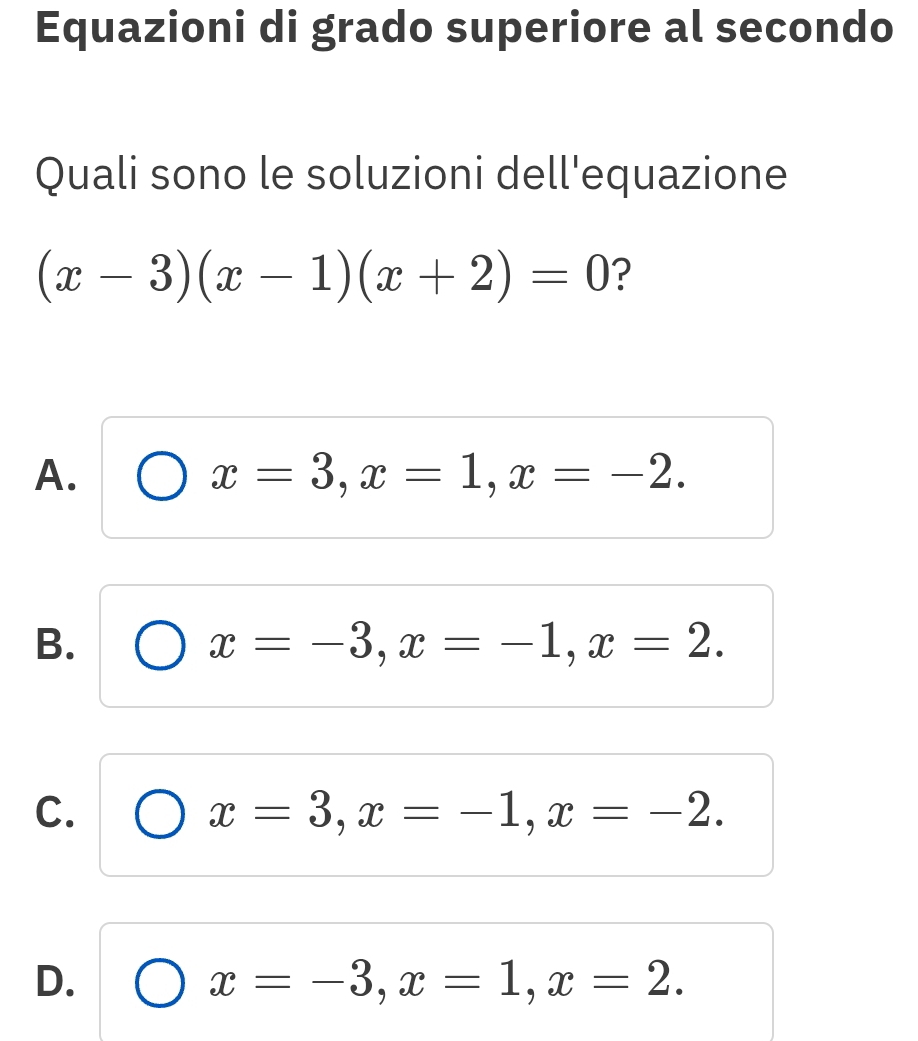Click the question text "Quali sono le soluzioni dell'equazione"
The height and width of the screenshot is (1041, 918).
point(411,176)
